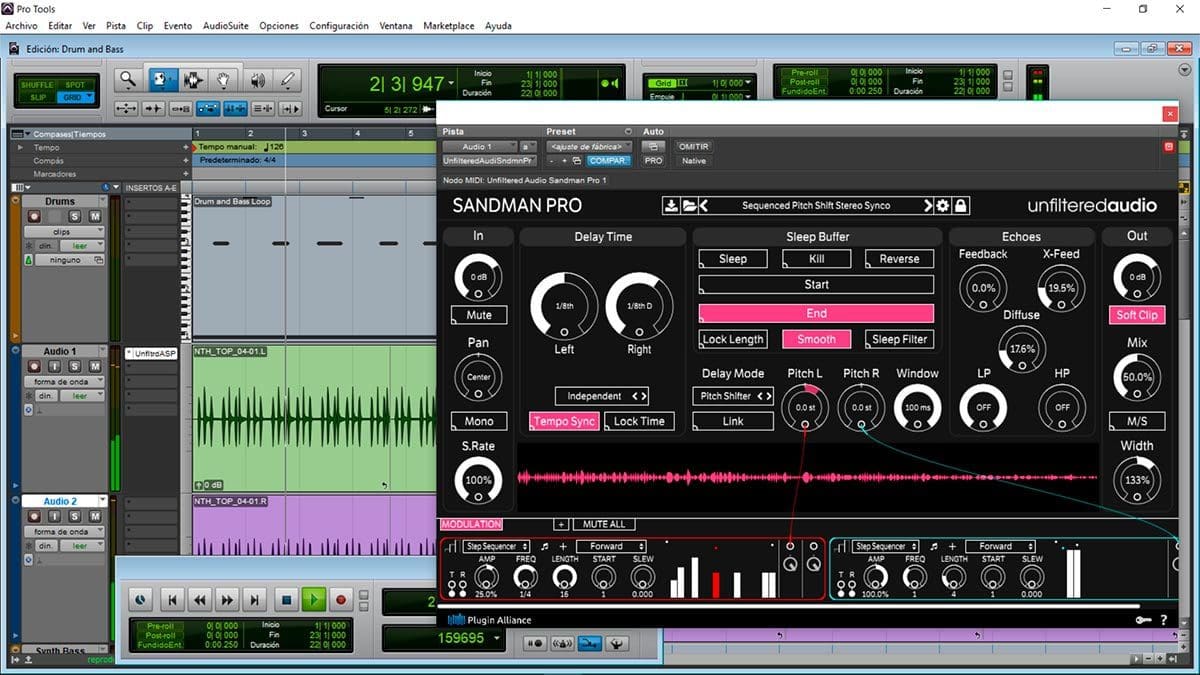Viewport: 1200px width, 675px height.
Task: Open the Pista menu
Action: click(116, 26)
